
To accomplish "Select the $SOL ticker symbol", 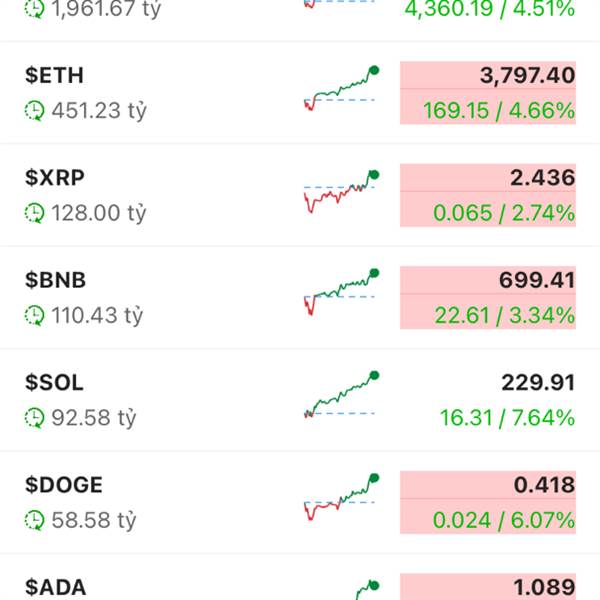I will [x=54, y=382].
